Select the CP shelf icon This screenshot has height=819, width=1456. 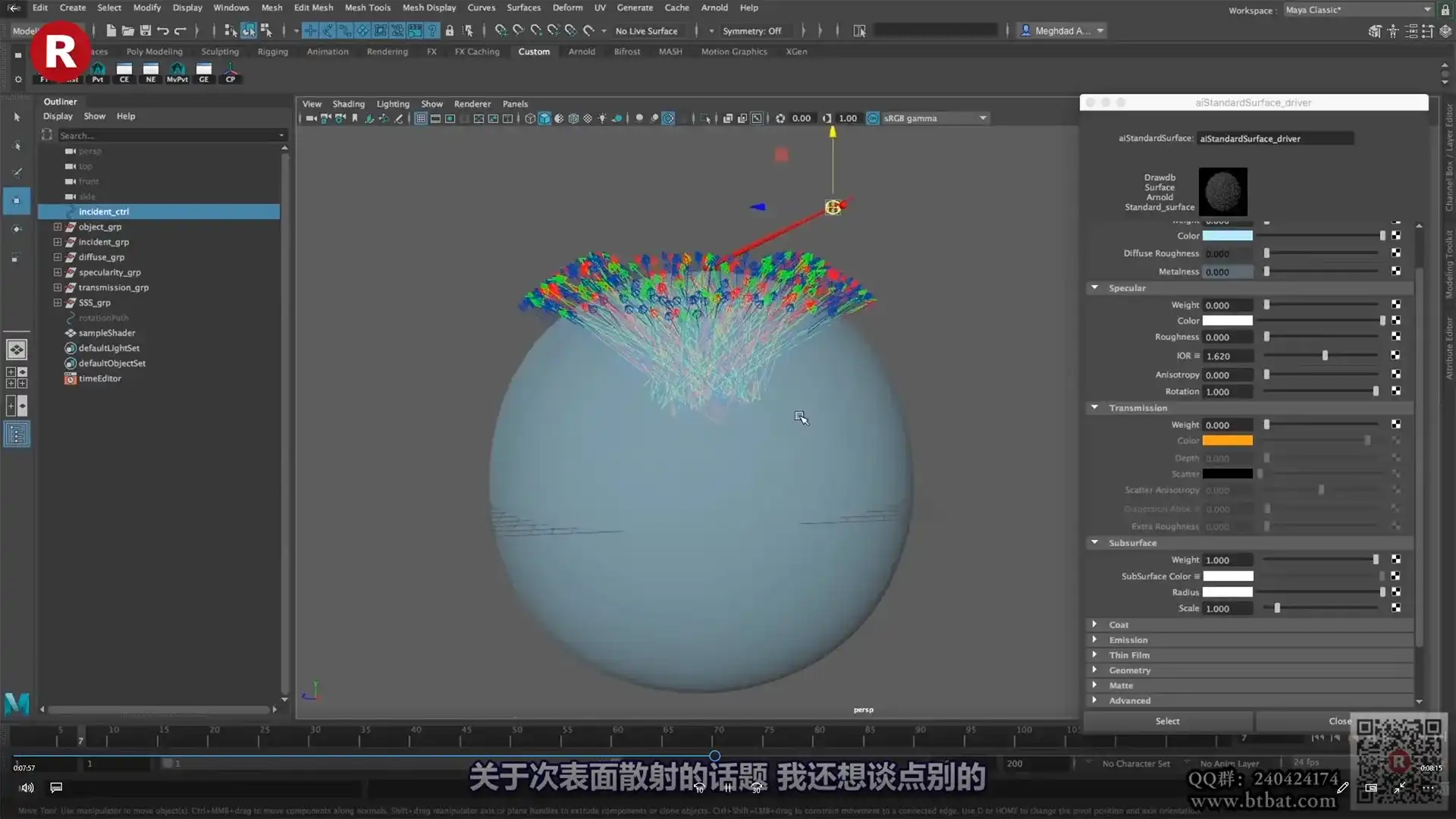pos(230,72)
